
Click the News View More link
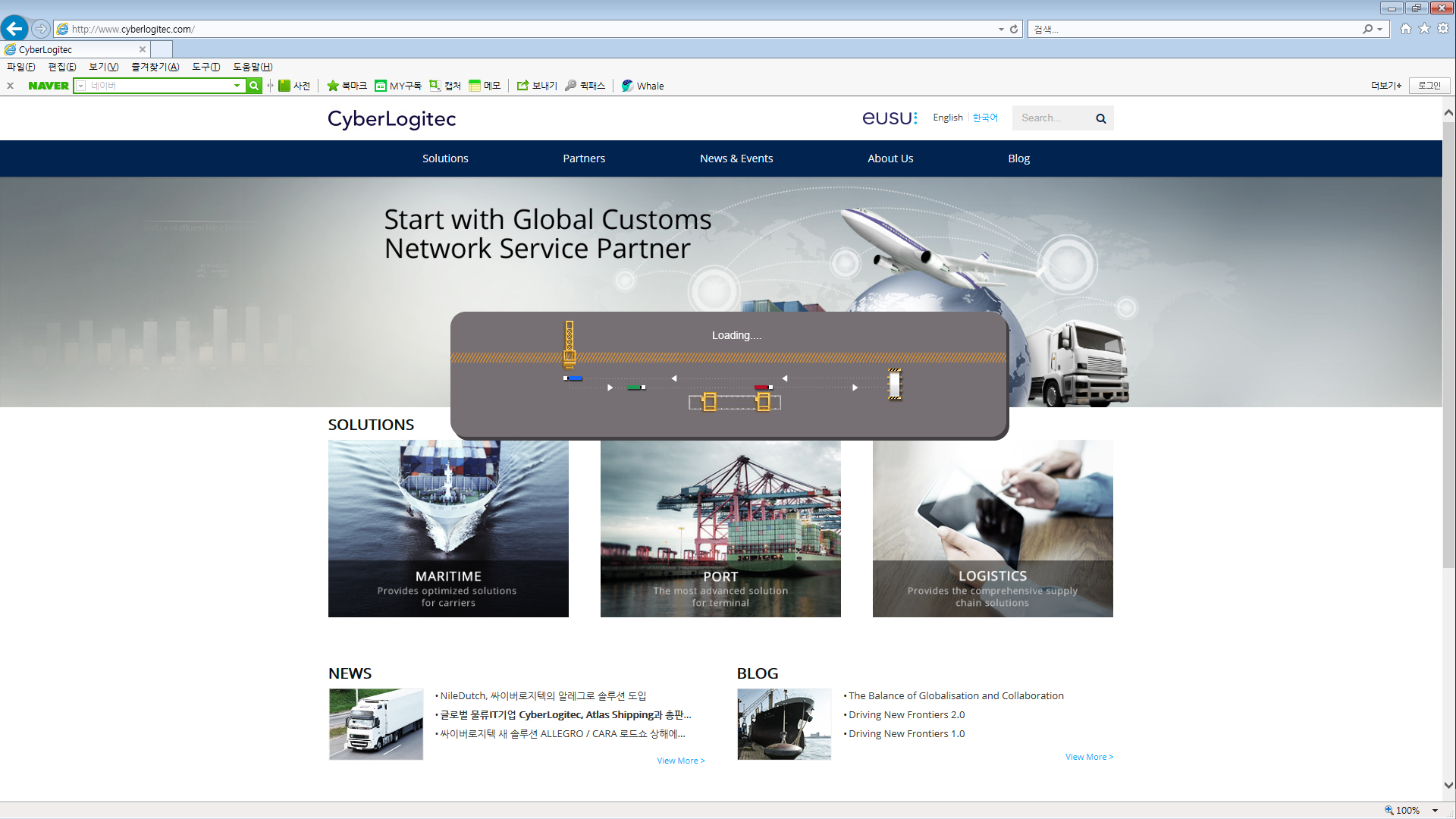[x=680, y=761]
